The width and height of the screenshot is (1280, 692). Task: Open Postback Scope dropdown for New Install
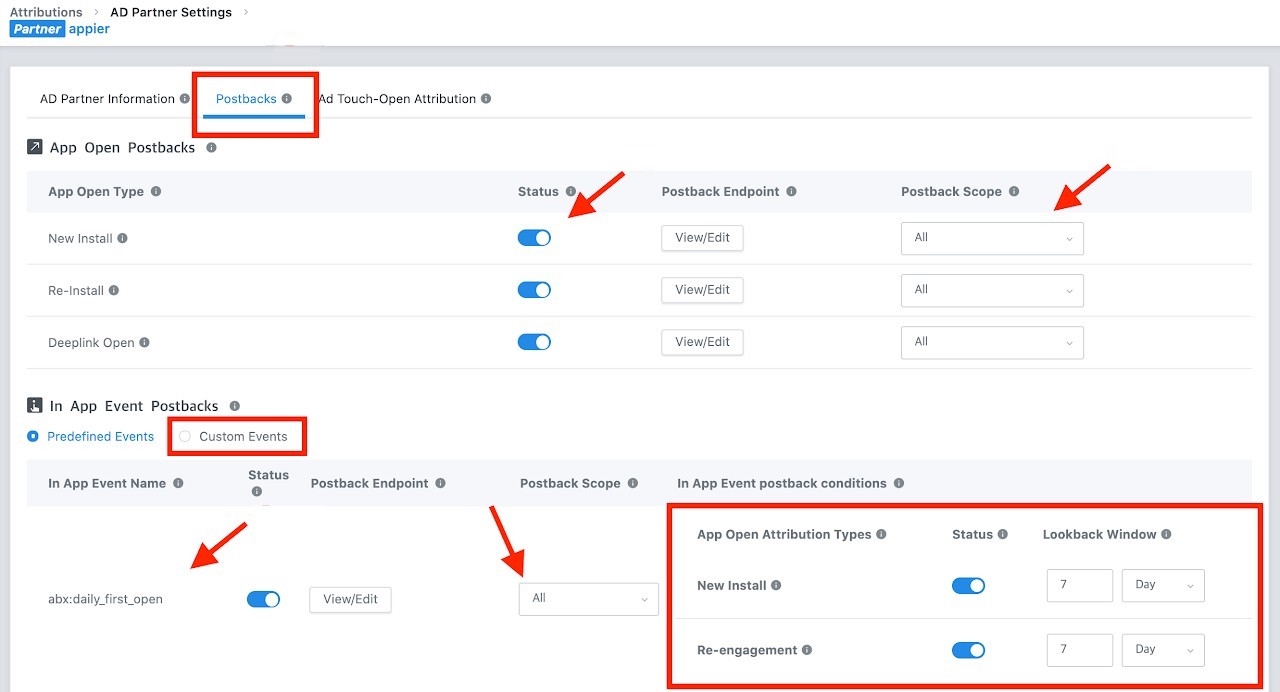coord(991,238)
